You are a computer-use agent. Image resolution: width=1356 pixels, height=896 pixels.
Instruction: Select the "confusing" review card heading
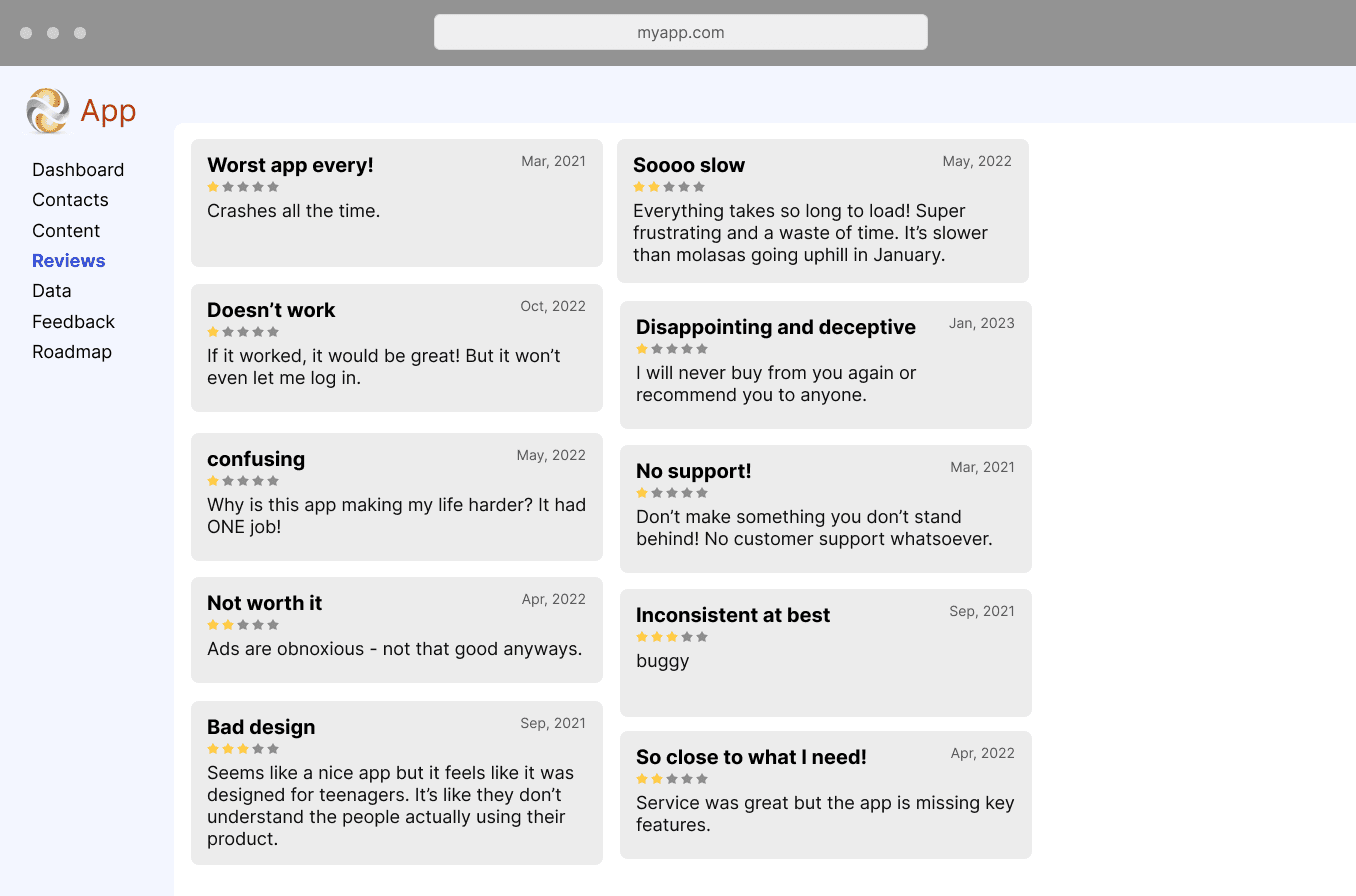point(256,459)
